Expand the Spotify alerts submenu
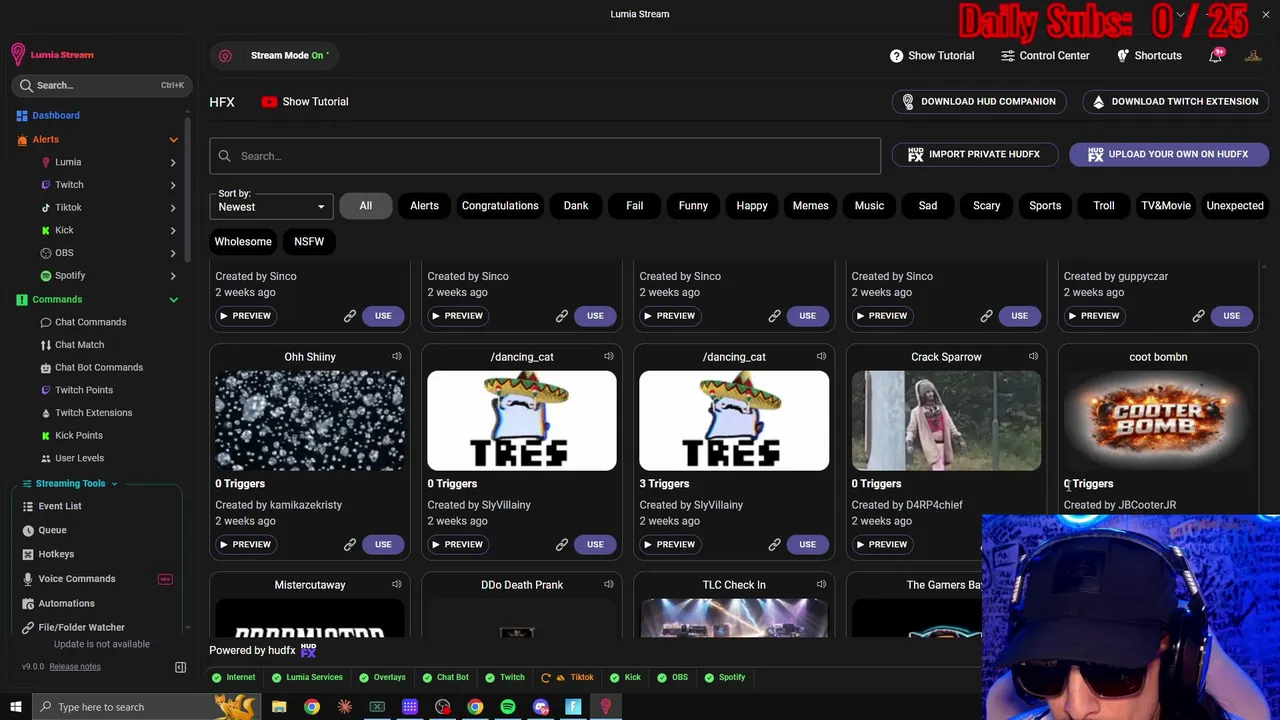This screenshot has height=720, width=1280. click(173, 275)
